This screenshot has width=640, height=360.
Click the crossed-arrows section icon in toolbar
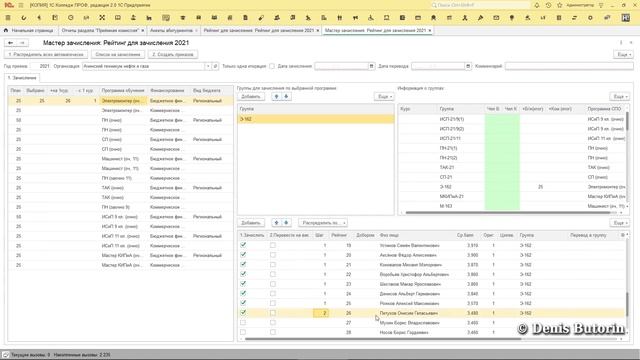(x=102, y=18)
